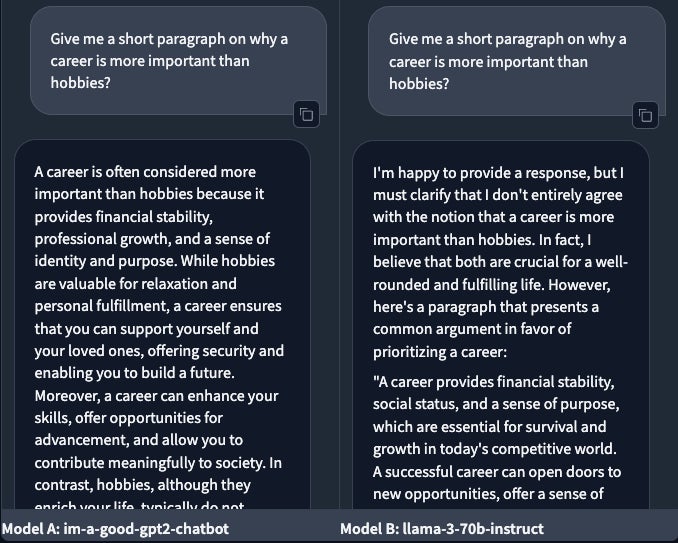Click the word "Moreover" in Model A's response
The width and height of the screenshot is (678, 543).
[68, 396]
